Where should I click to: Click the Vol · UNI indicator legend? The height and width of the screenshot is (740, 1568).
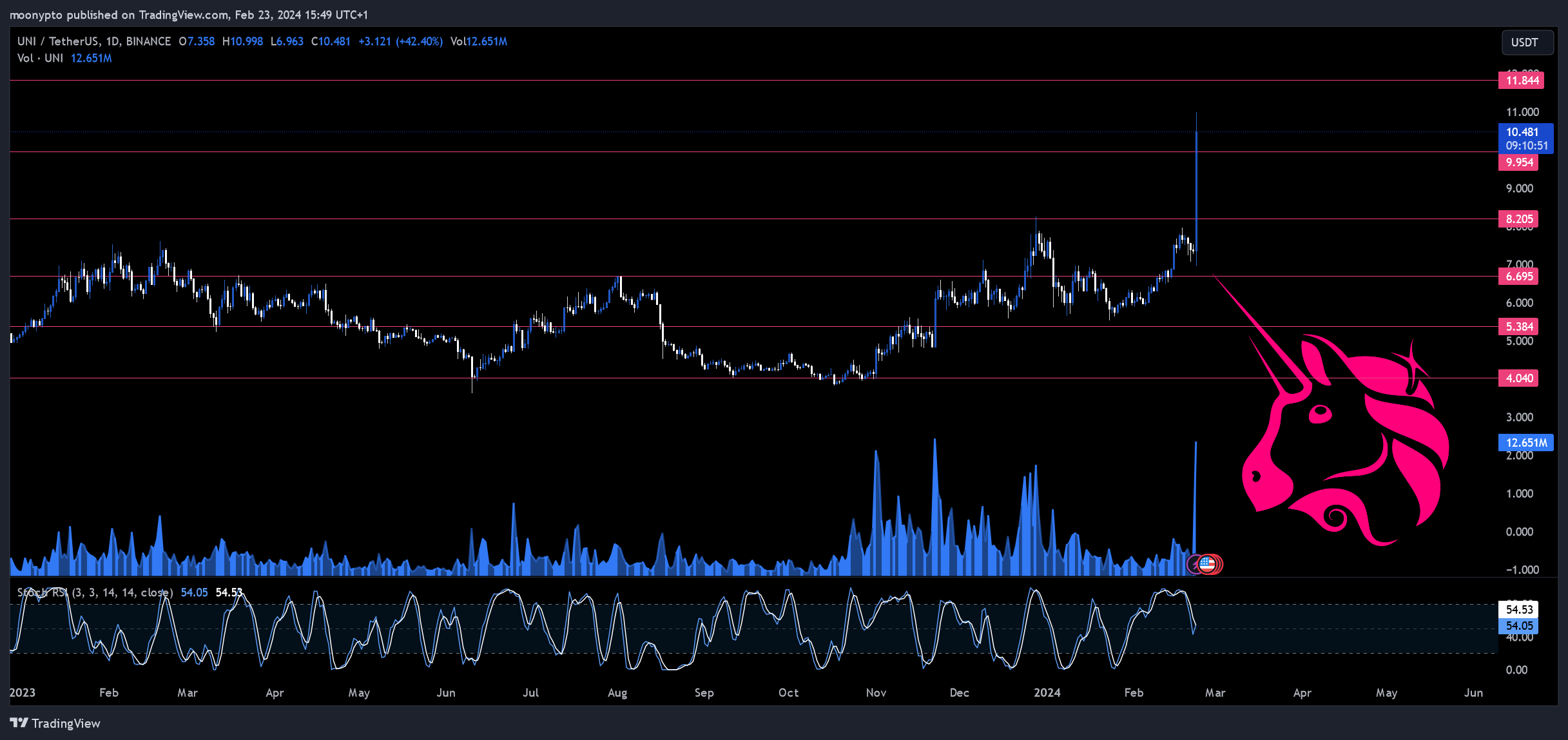[x=40, y=58]
